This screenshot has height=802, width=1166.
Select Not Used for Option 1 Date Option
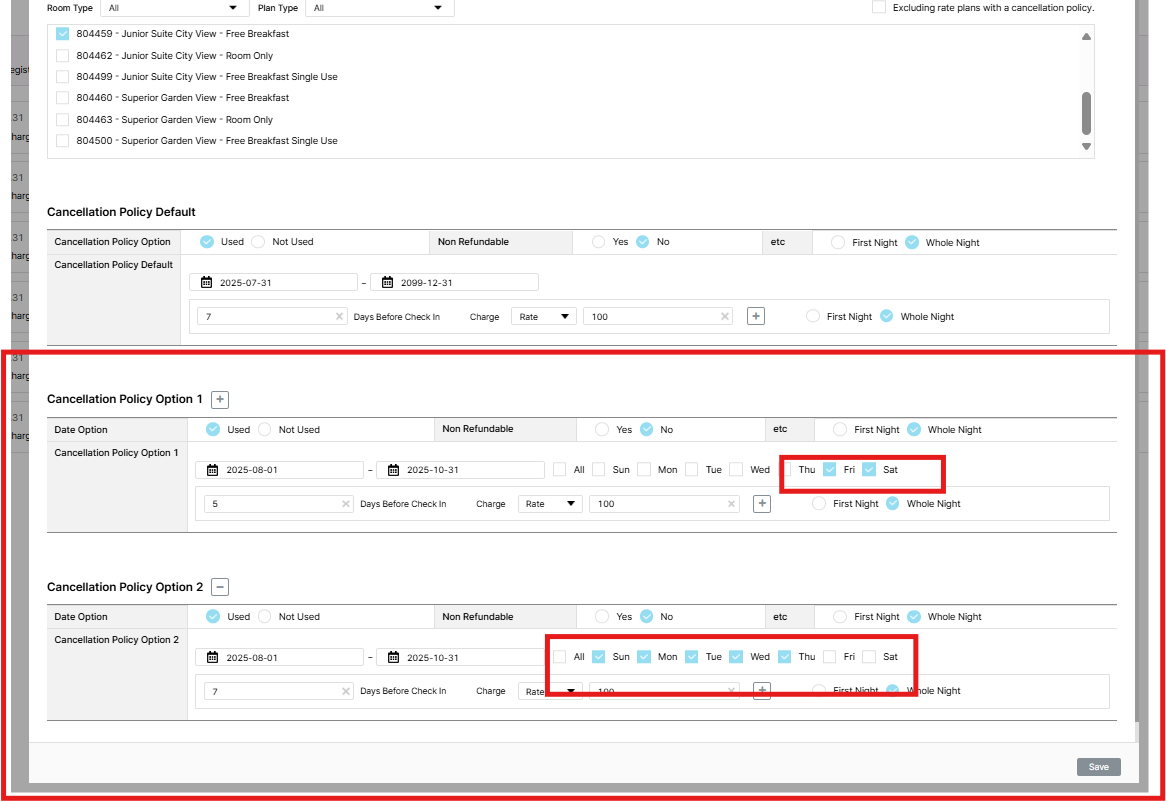click(265, 430)
